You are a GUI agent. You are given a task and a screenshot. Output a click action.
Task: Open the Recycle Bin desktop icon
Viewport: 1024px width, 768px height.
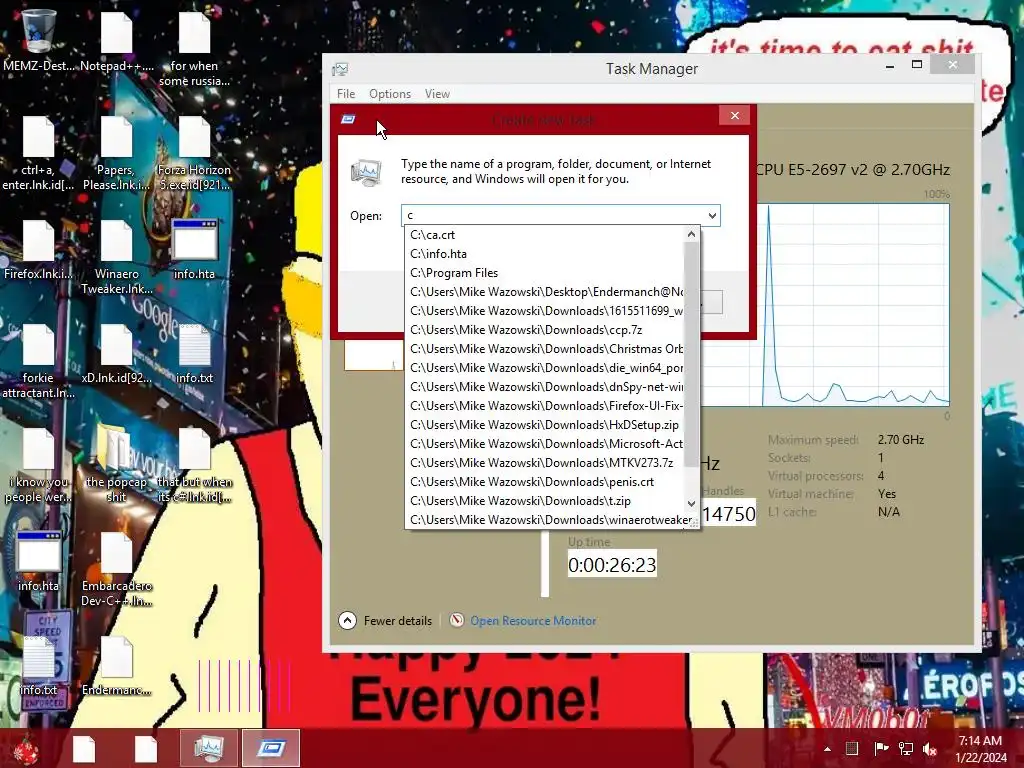(38, 31)
